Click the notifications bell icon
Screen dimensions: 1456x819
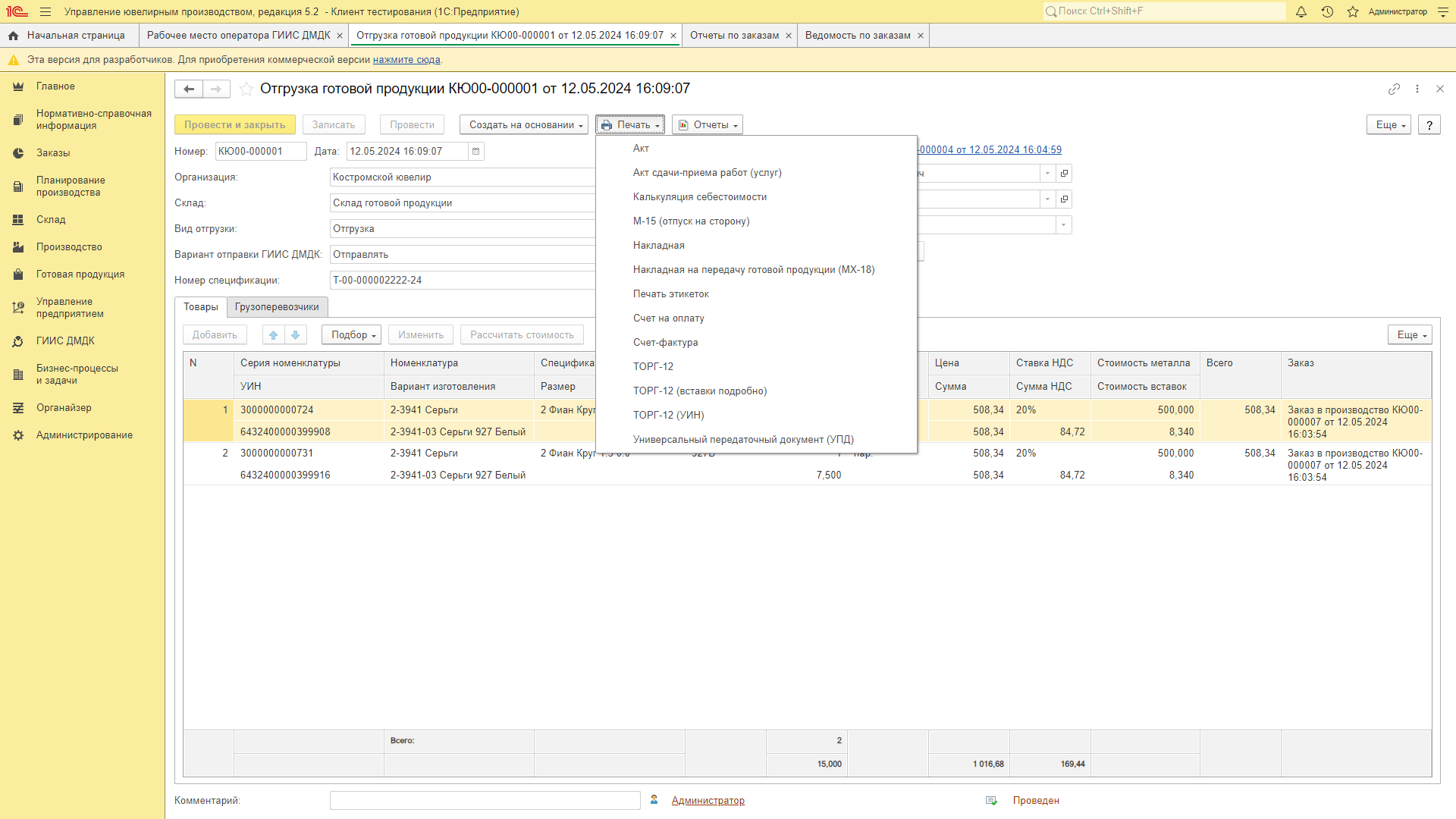[1301, 11]
